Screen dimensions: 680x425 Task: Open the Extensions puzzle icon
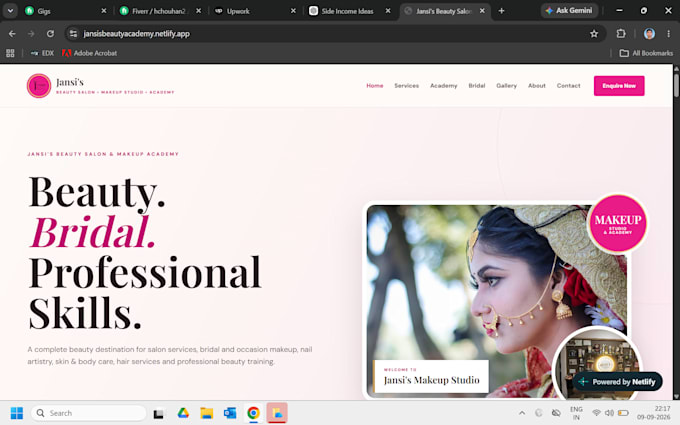tap(621, 33)
